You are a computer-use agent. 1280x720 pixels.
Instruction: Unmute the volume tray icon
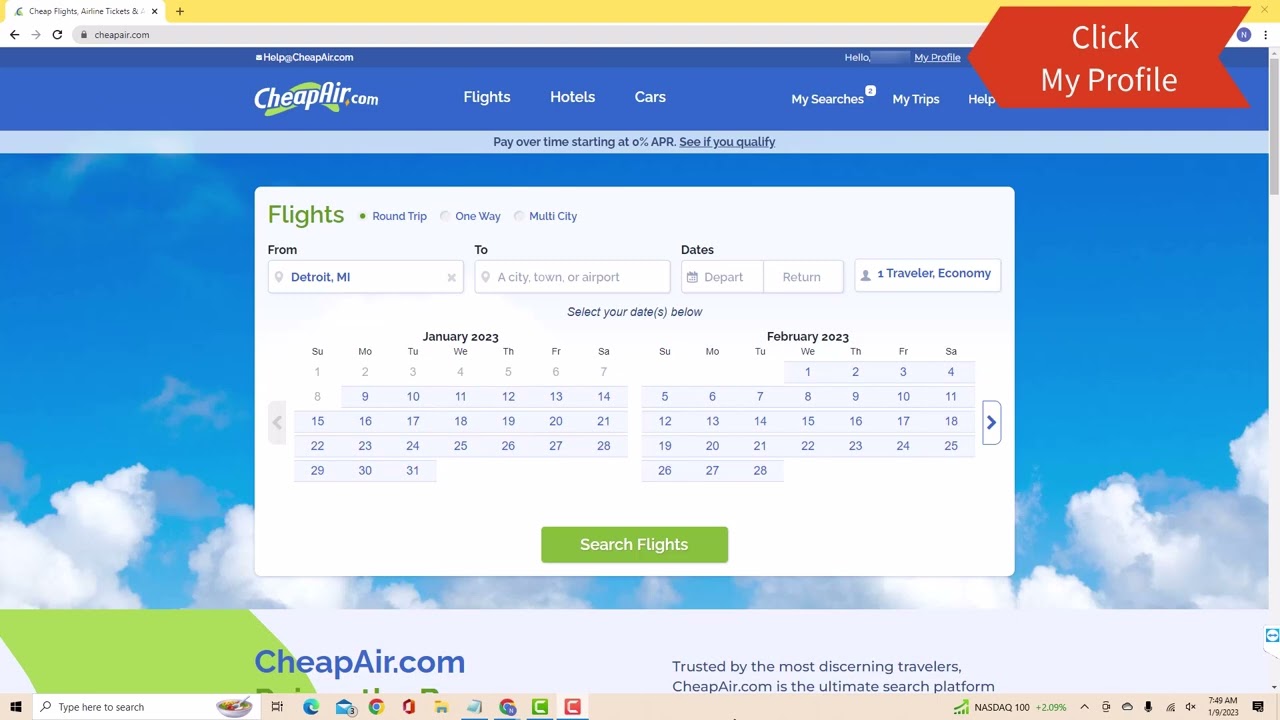1190,707
